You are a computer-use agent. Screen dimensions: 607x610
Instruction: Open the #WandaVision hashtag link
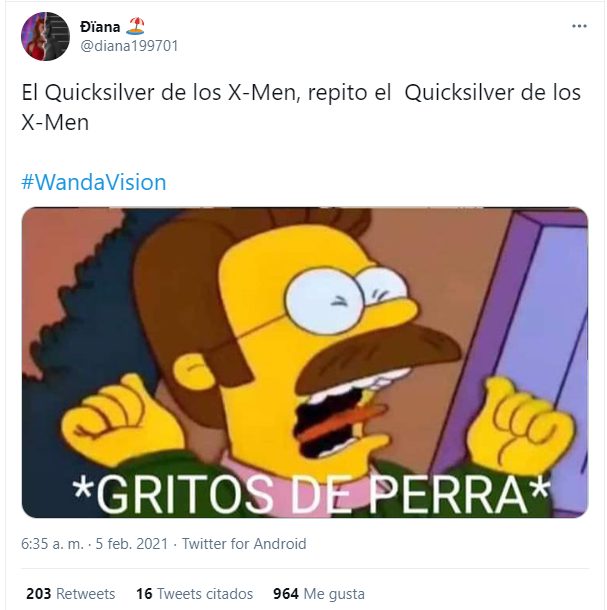pyautogui.click(x=94, y=182)
